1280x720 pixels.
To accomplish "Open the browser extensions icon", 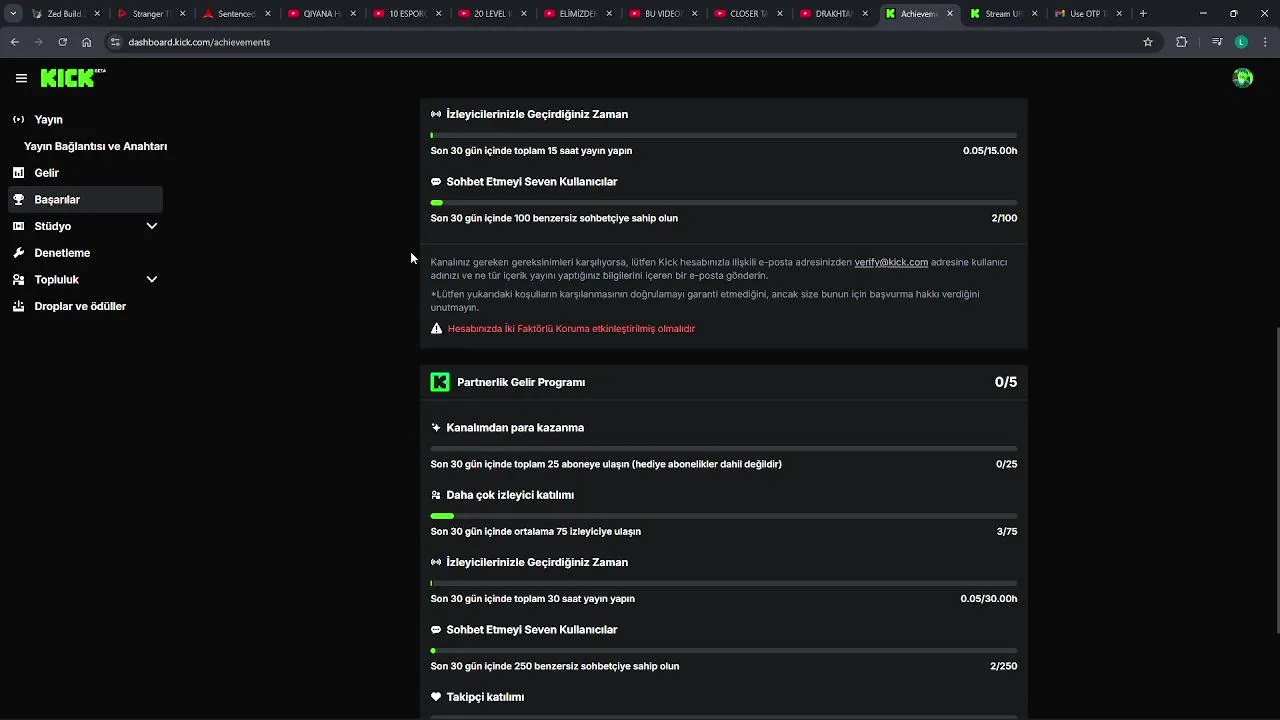I will point(1181,42).
